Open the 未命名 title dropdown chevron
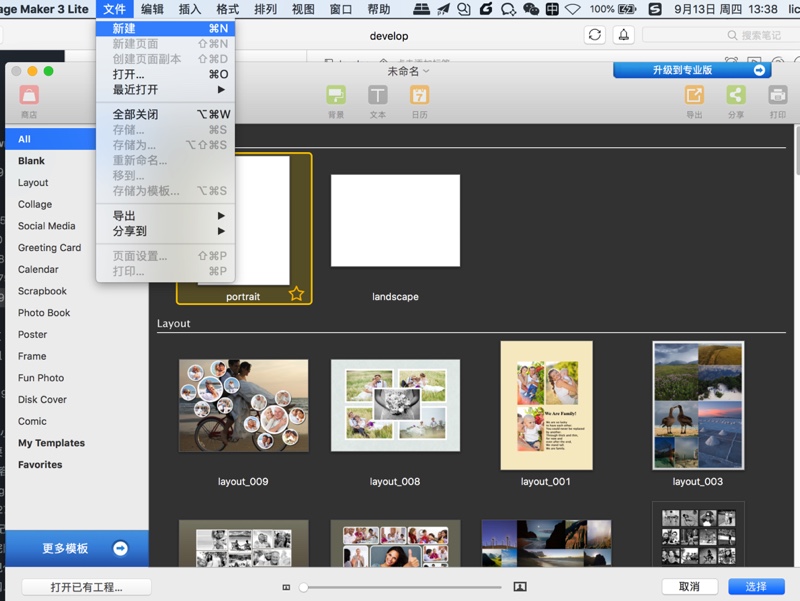 tap(426, 71)
